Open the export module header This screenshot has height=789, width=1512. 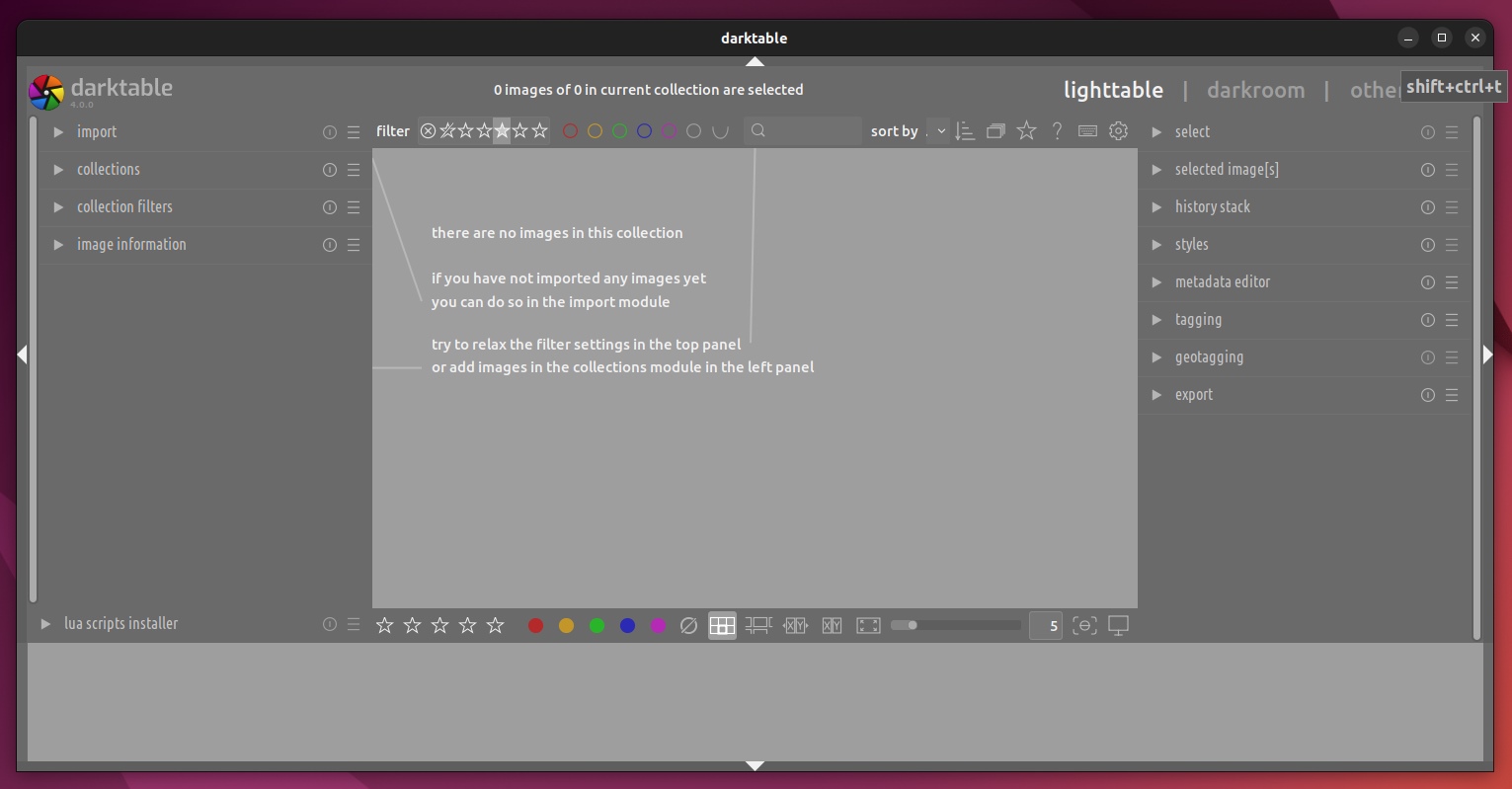[1193, 394]
